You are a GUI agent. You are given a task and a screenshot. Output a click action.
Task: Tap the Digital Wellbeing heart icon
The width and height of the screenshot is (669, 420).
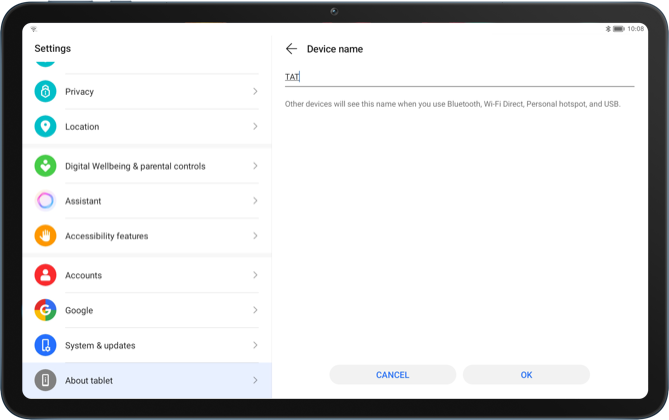[x=45, y=166]
